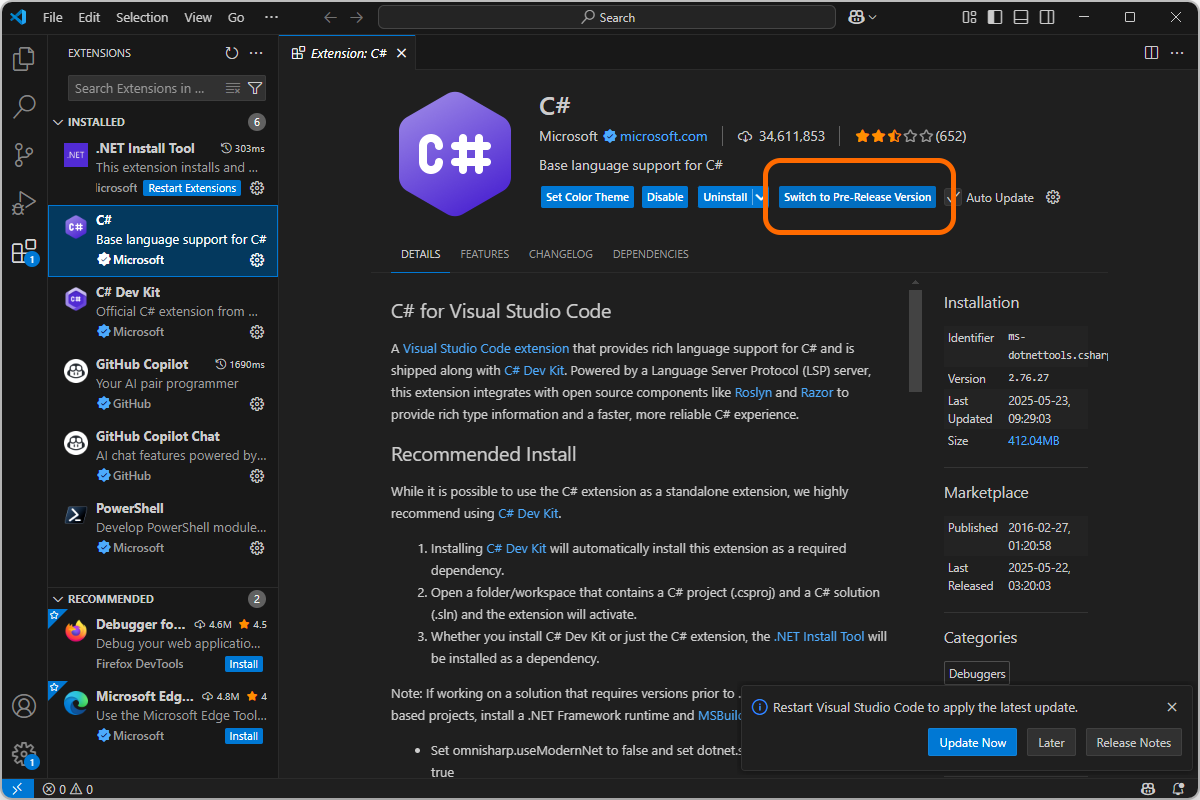The width and height of the screenshot is (1200, 800).
Task: Open the View menu
Action: (197, 17)
